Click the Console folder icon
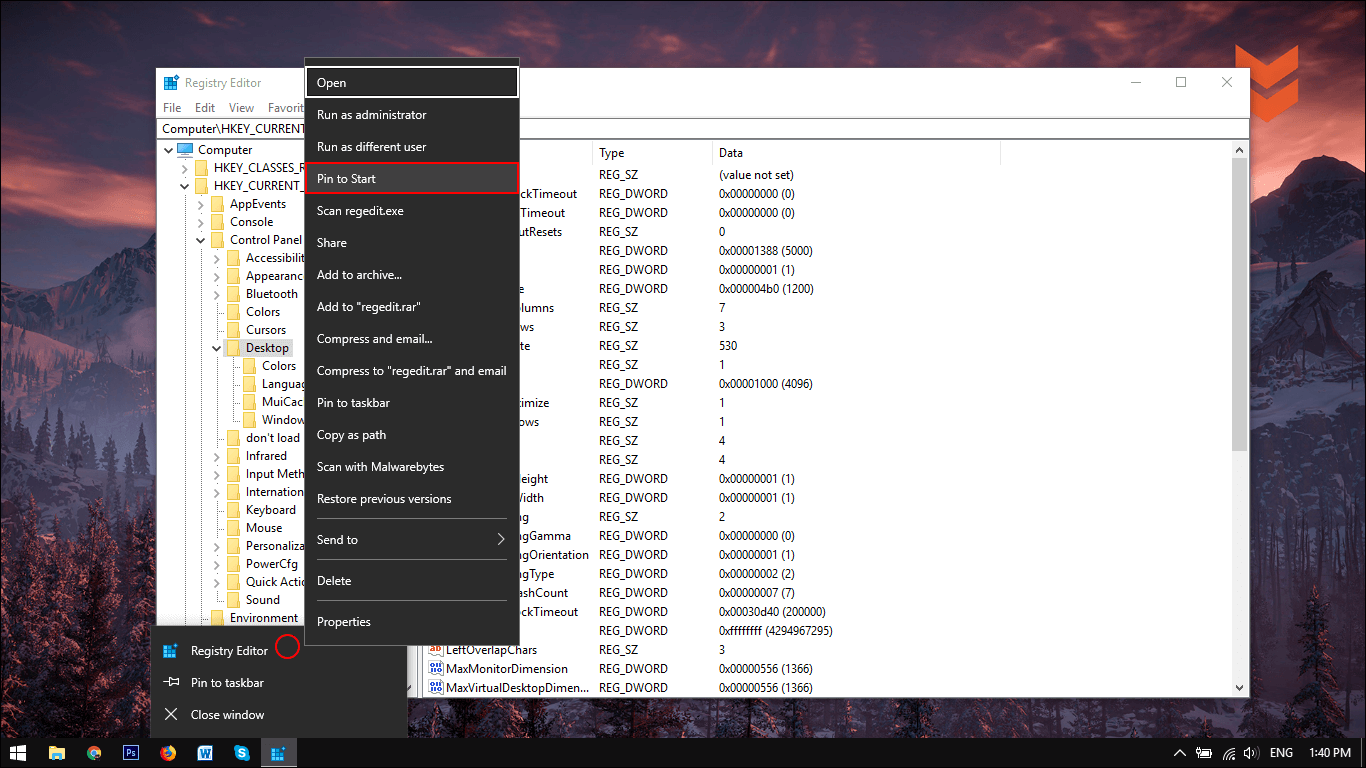The width and height of the screenshot is (1366, 768). 217,221
